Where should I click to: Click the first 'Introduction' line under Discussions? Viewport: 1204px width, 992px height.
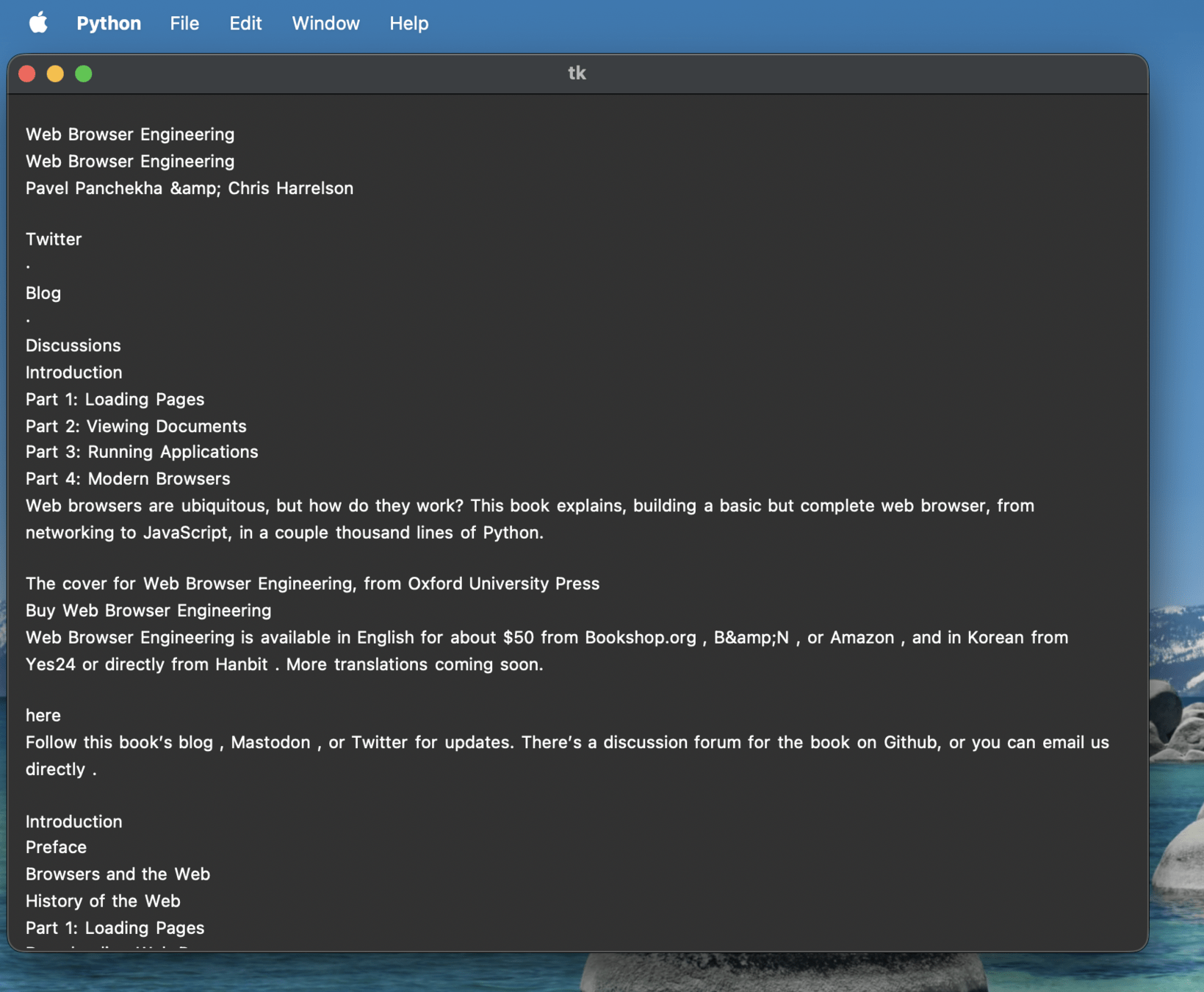click(x=74, y=373)
